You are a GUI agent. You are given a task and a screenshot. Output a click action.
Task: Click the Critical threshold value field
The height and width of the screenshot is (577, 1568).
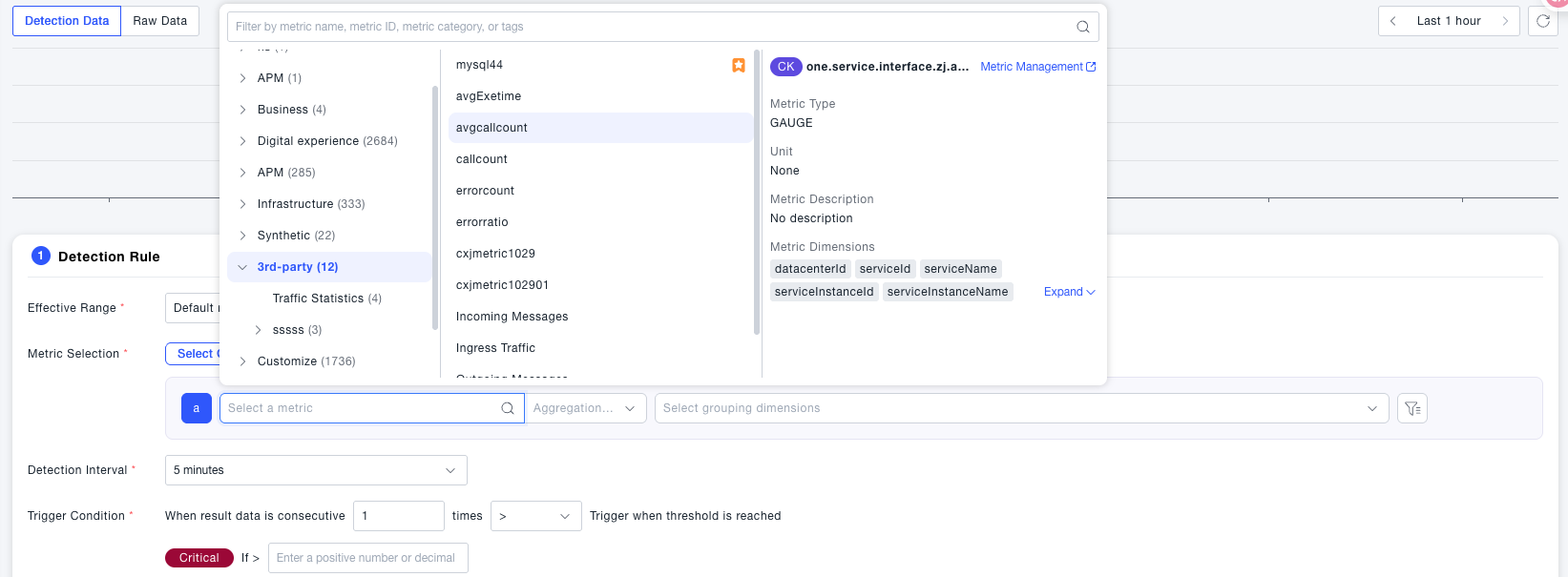368,558
